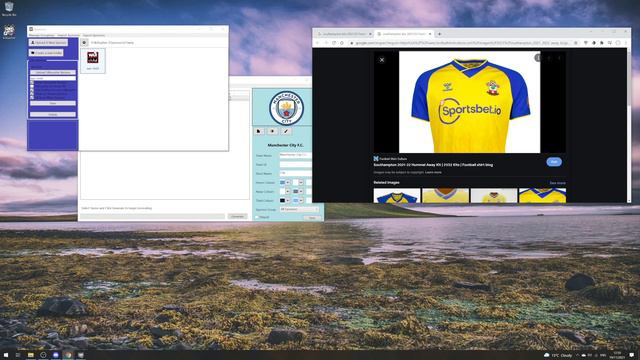Click See more next to Related images

coord(558,183)
